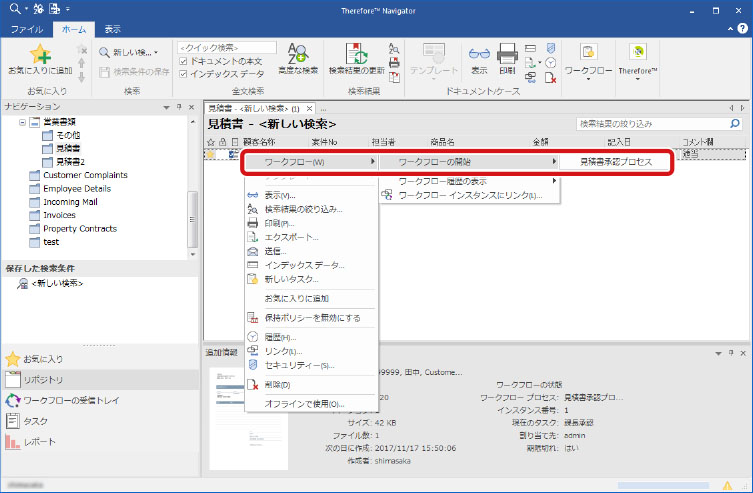Viewport: 753px width, 493px height.
Task: Click the 検索結果の絞り込み search field
Action: [655, 123]
